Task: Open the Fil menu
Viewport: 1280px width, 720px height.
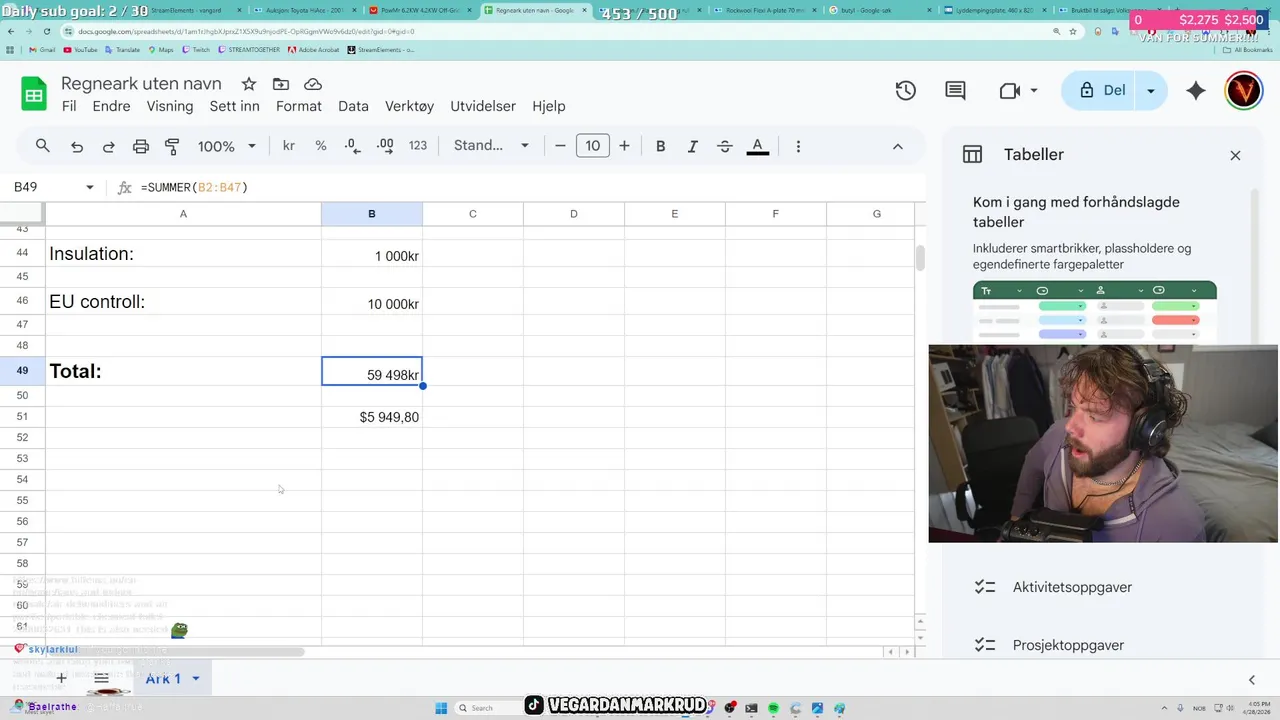Action: click(x=69, y=106)
